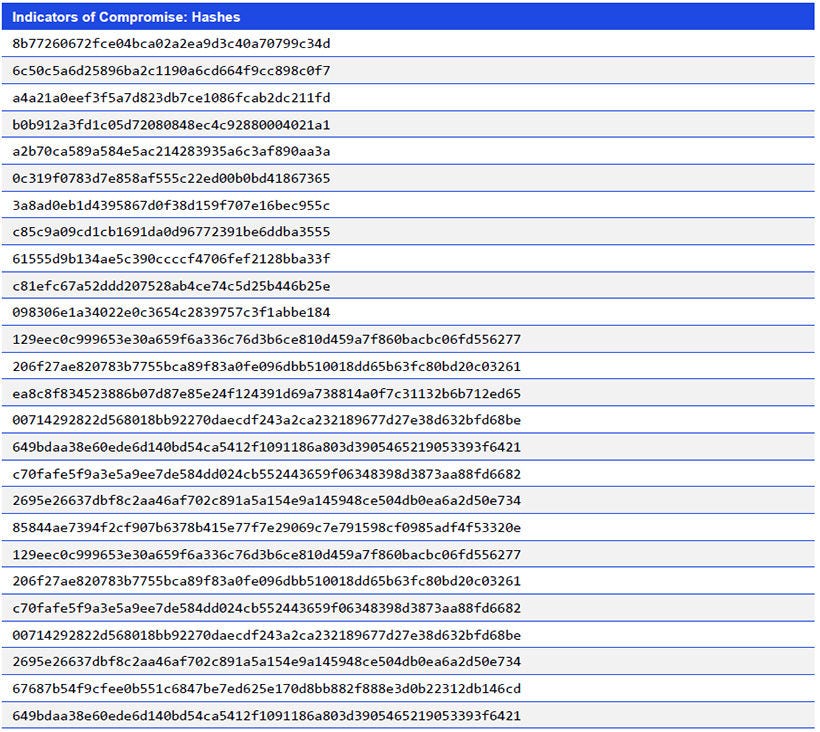Select hash starting with 8b77260672fce04b
This screenshot has height=732, width=820.
(x=171, y=44)
